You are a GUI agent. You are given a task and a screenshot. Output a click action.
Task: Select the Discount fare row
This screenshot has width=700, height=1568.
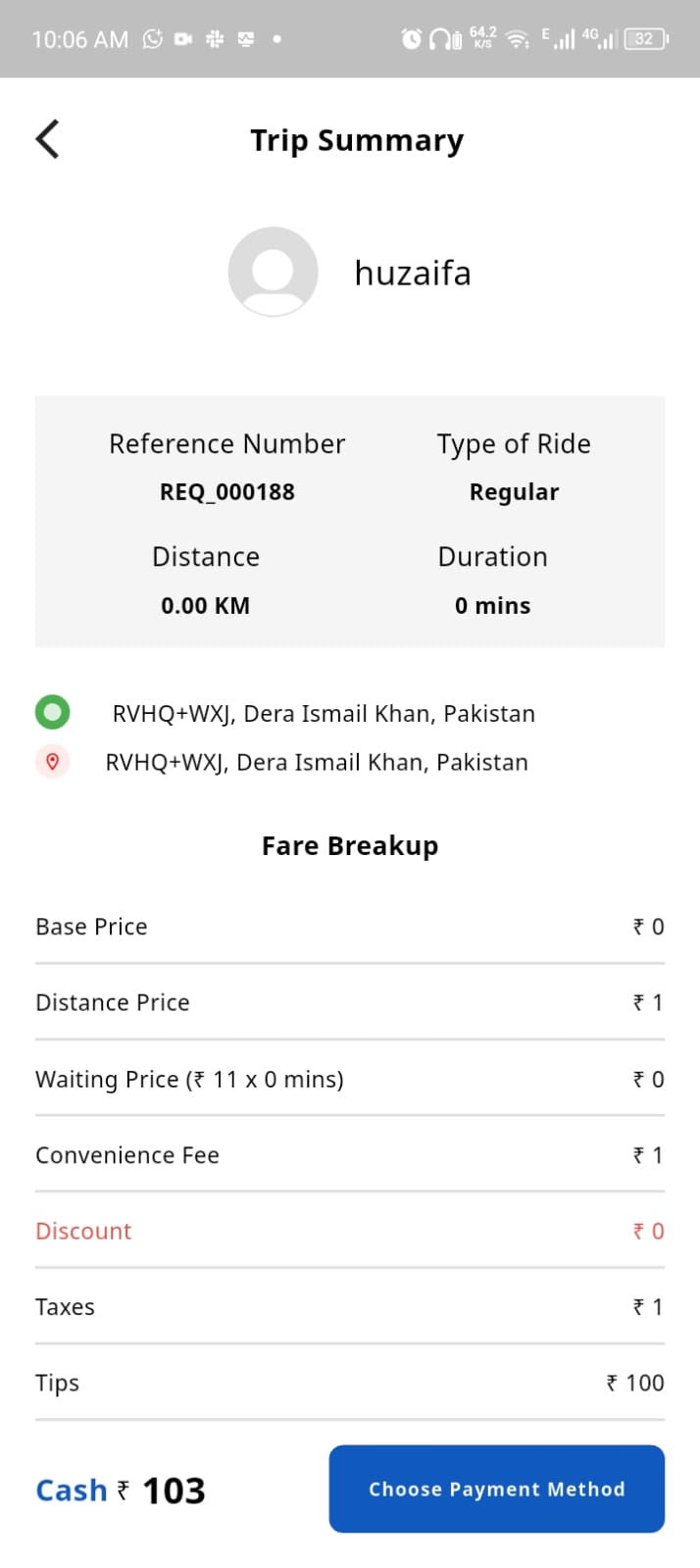tap(349, 1231)
